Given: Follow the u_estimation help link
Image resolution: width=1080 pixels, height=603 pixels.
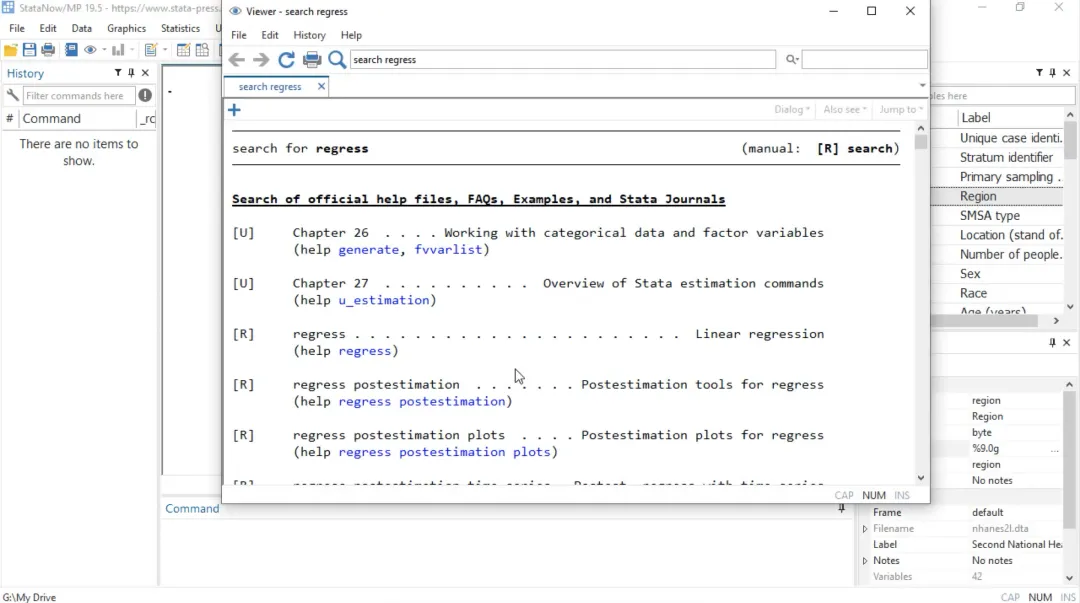Looking at the screenshot, I should [x=384, y=300].
